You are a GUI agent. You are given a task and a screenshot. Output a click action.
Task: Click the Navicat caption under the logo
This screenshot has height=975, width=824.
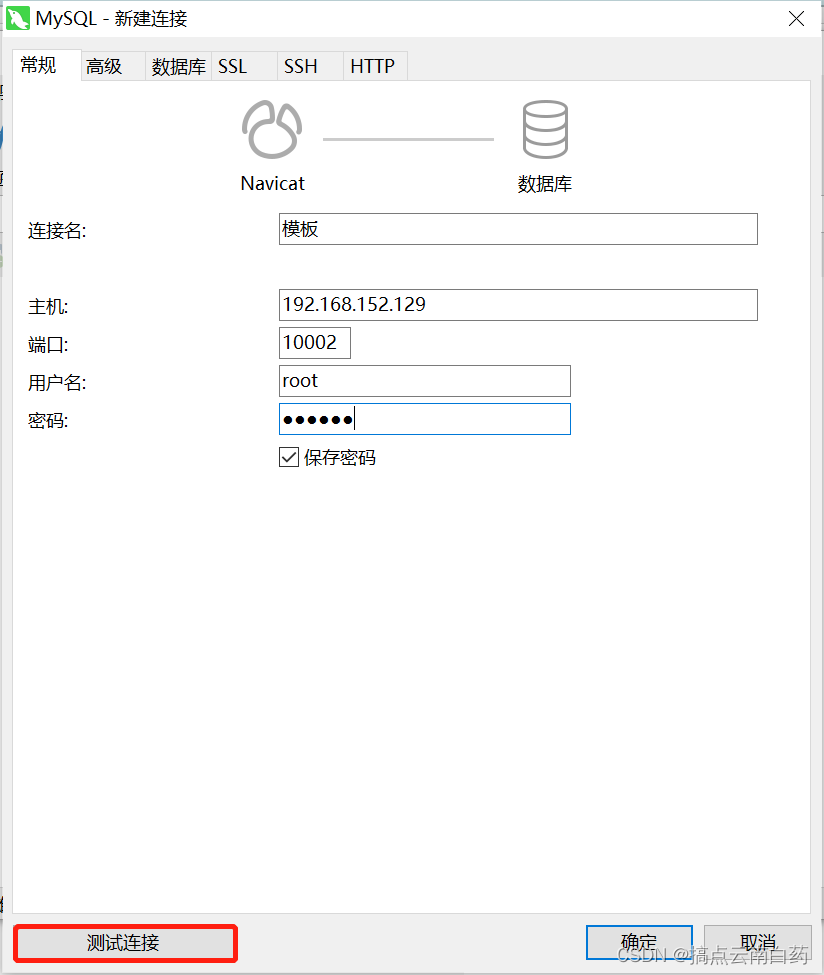tap(272, 183)
